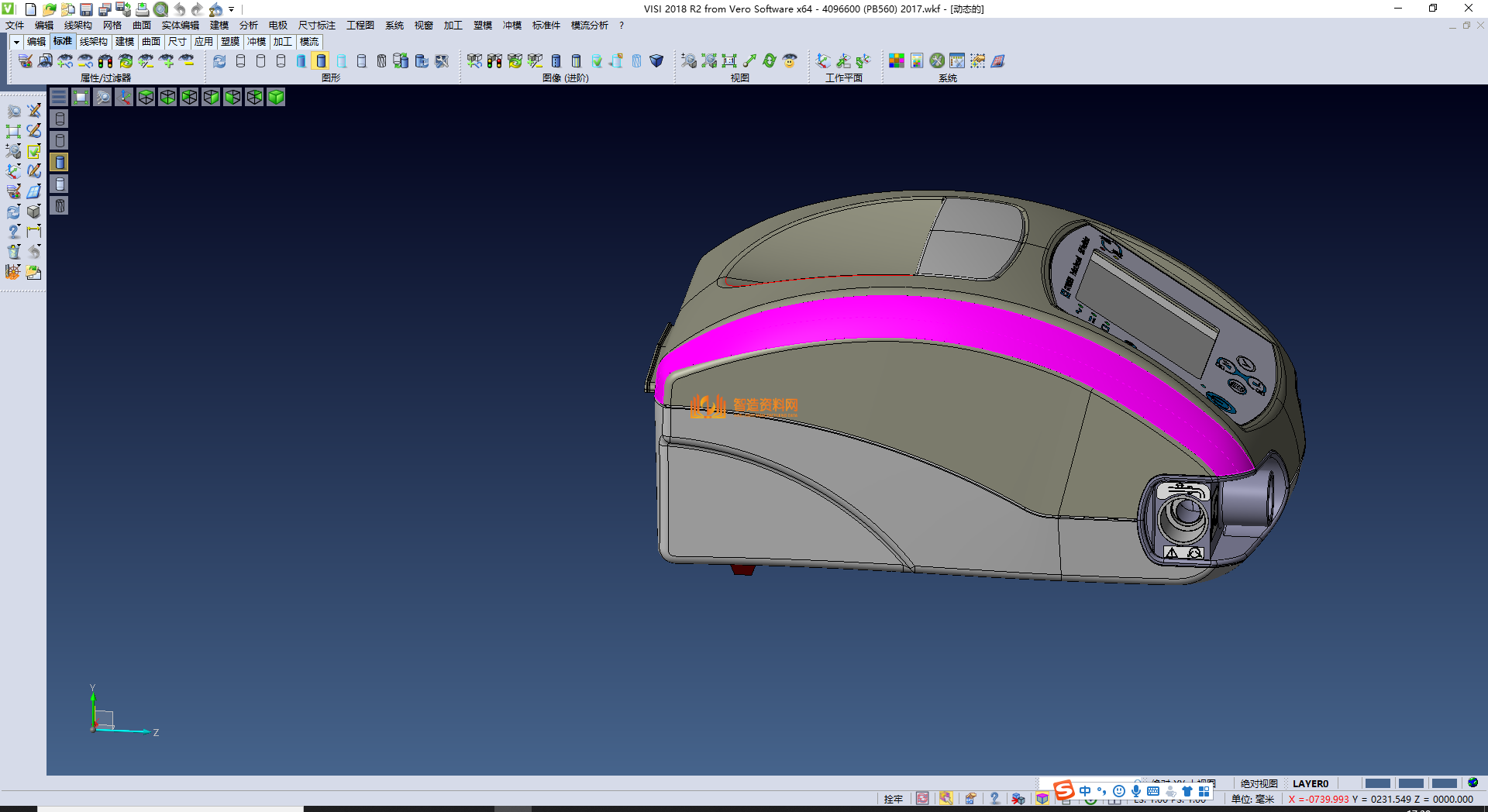
Task: Open the 实体编辑 menu
Action: 180,26
